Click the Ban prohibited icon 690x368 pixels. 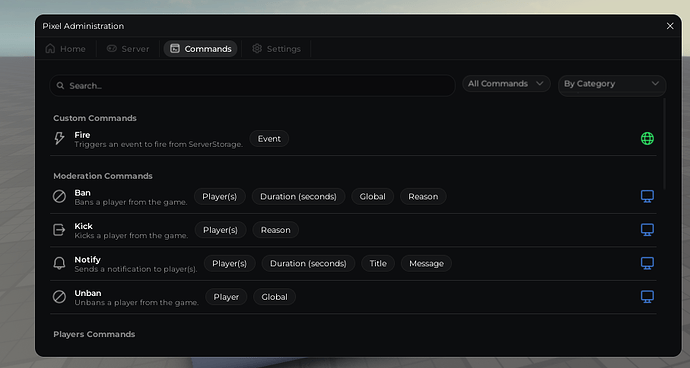point(59,196)
